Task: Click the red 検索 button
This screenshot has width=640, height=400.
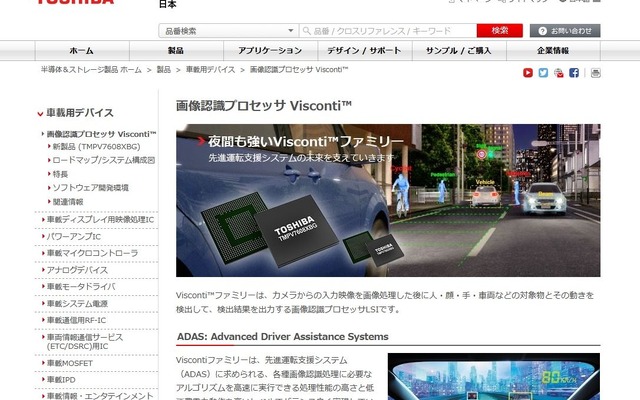Action: [500, 31]
